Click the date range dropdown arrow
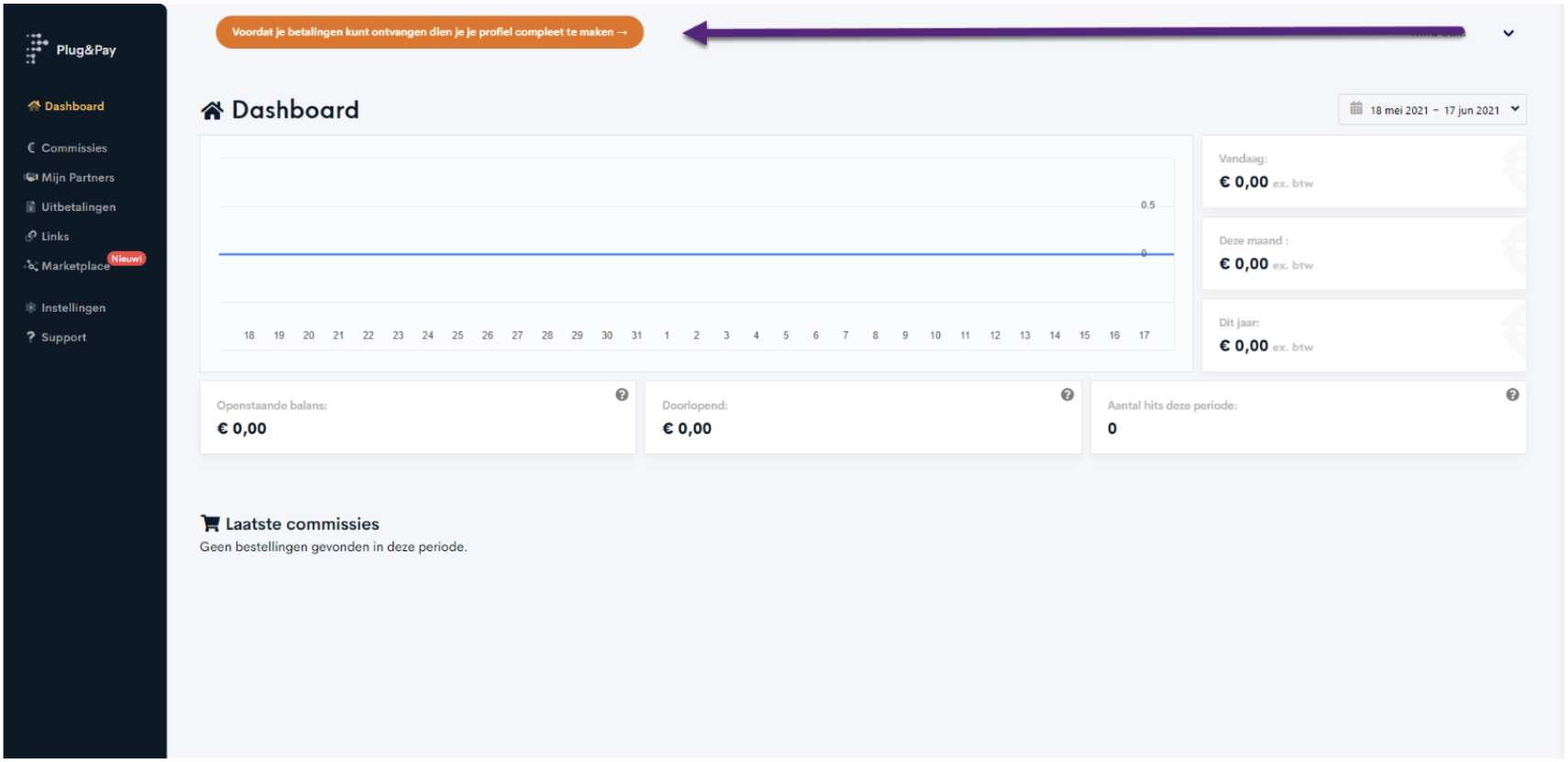Image resolution: width=1568 pixels, height=762 pixels. pos(1515,108)
